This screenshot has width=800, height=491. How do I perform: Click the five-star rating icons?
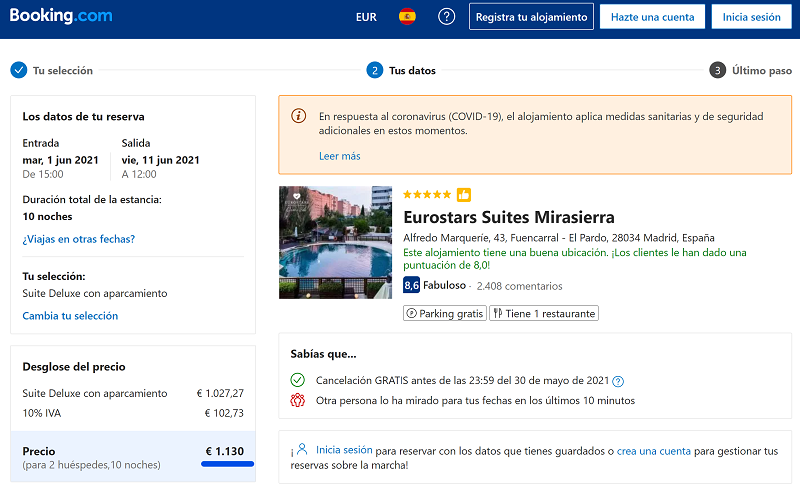click(x=427, y=194)
